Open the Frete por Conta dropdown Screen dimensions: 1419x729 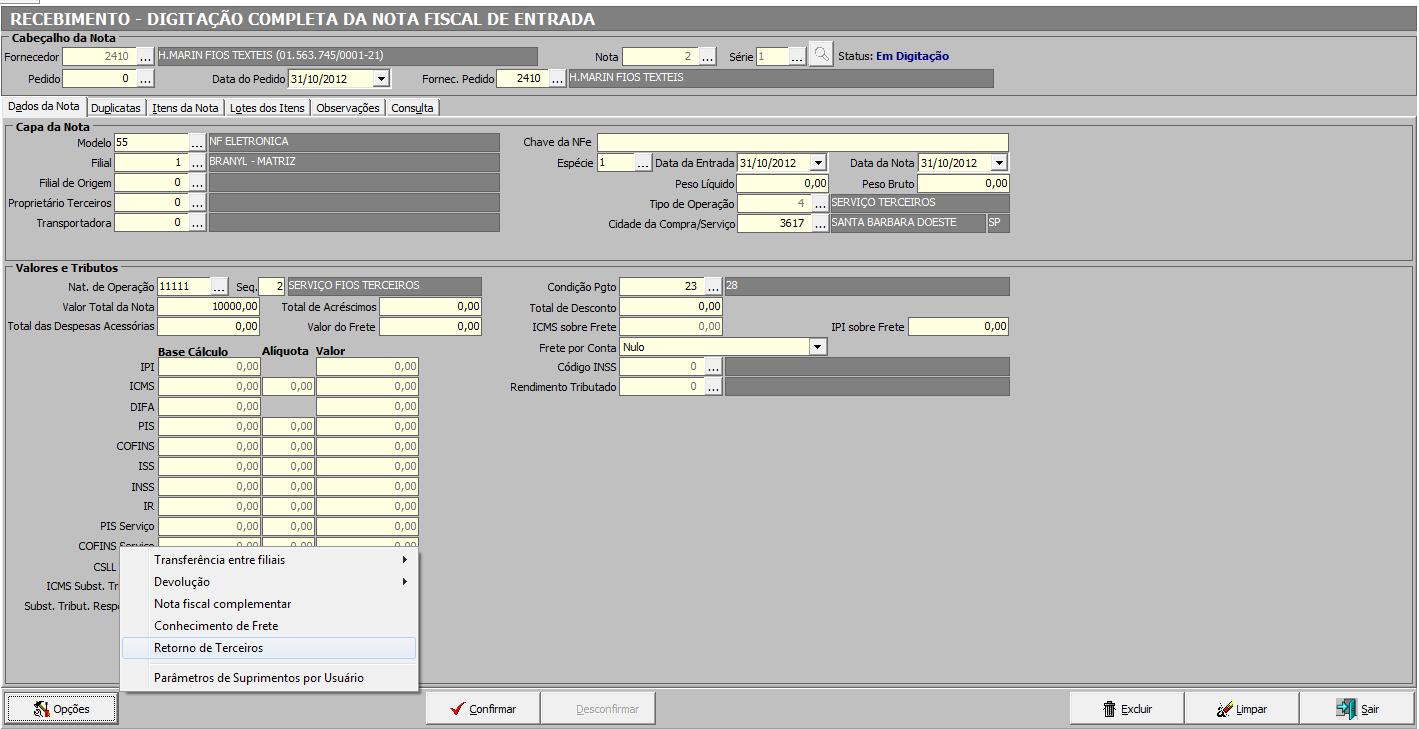818,347
